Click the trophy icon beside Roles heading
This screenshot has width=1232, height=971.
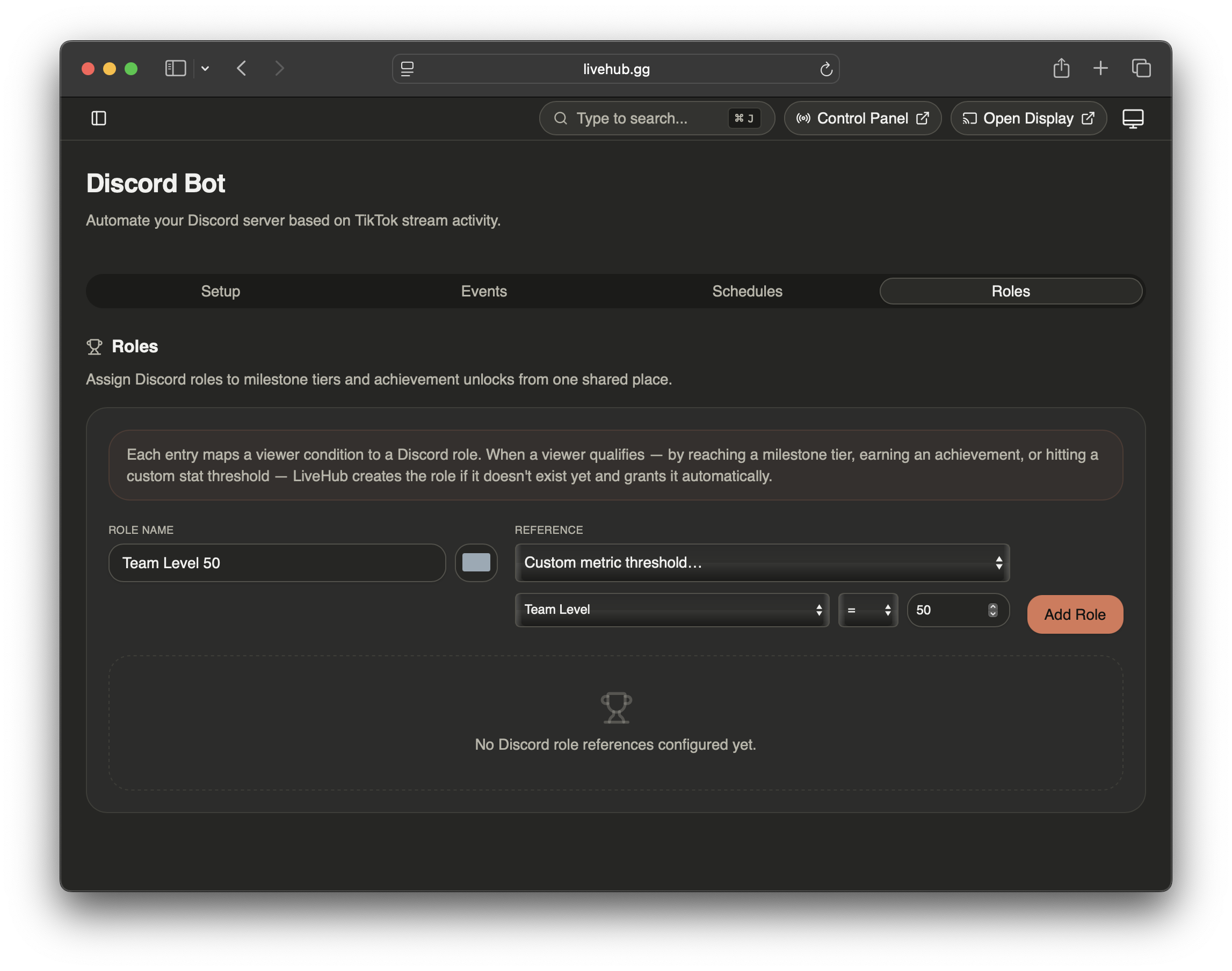95,347
